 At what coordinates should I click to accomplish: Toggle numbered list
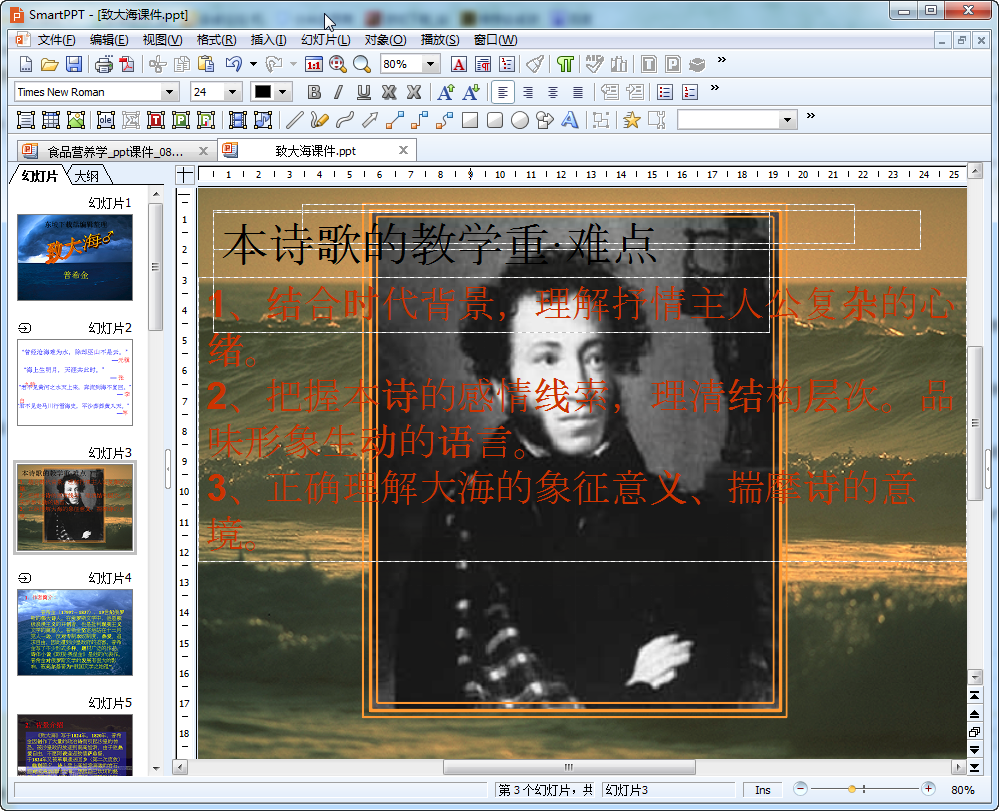pos(690,92)
